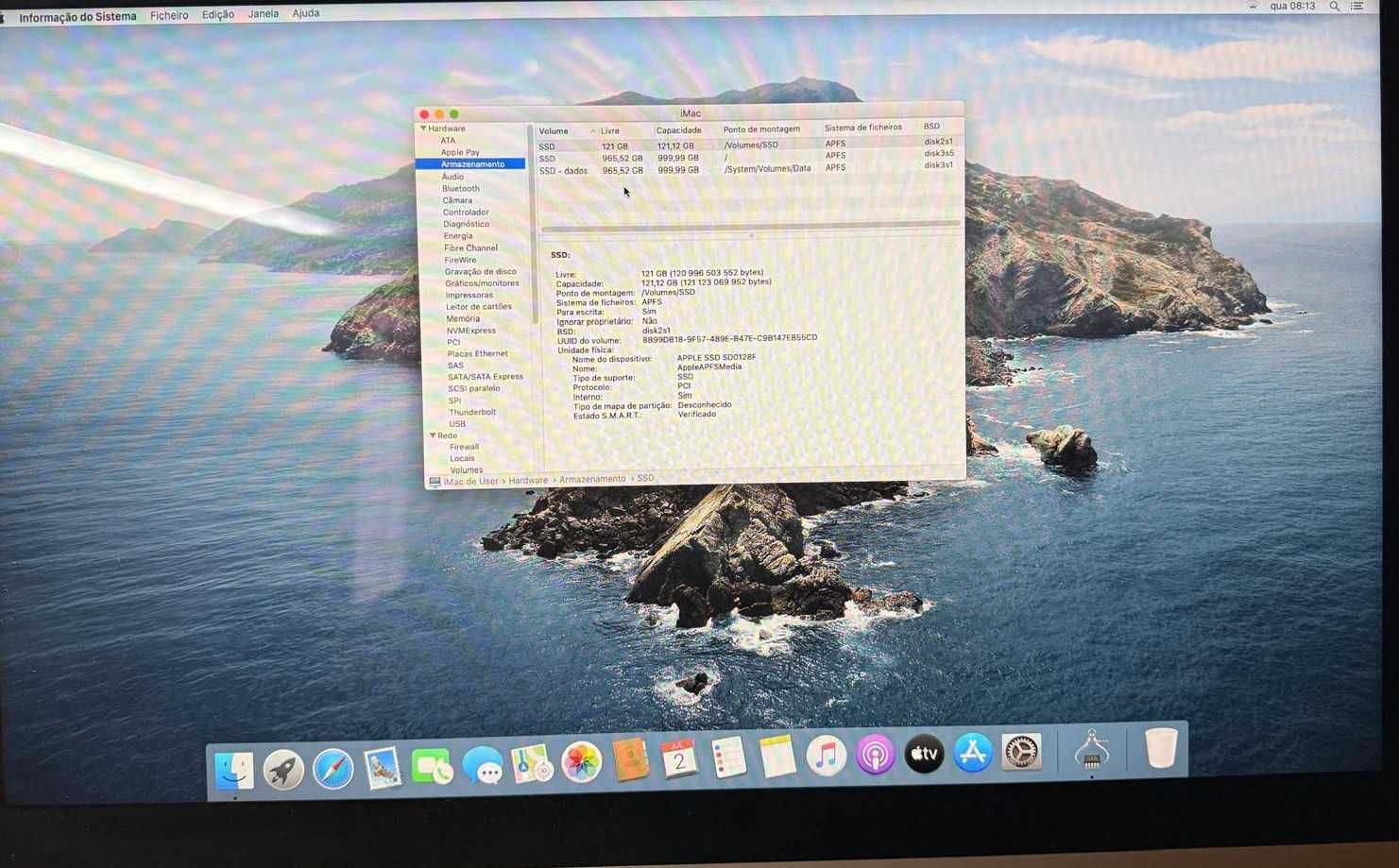The height and width of the screenshot is (868, 1399).
Task: Open the Edição menu
Action: (x=217, y=14)
